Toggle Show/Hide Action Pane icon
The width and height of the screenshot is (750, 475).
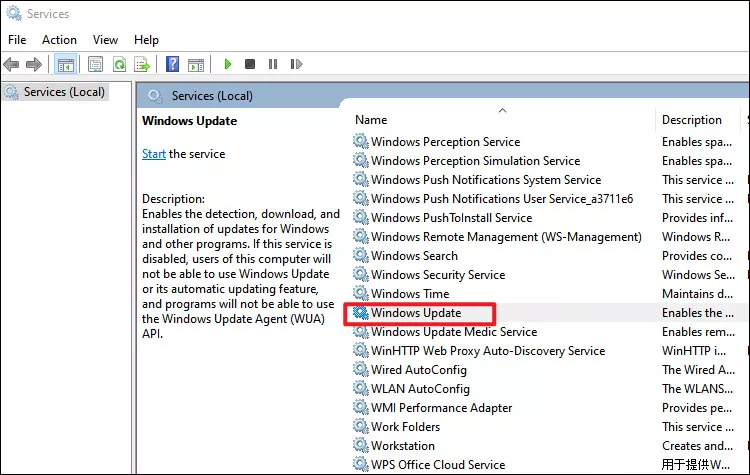pyautogui.click(x=196, y=64)
